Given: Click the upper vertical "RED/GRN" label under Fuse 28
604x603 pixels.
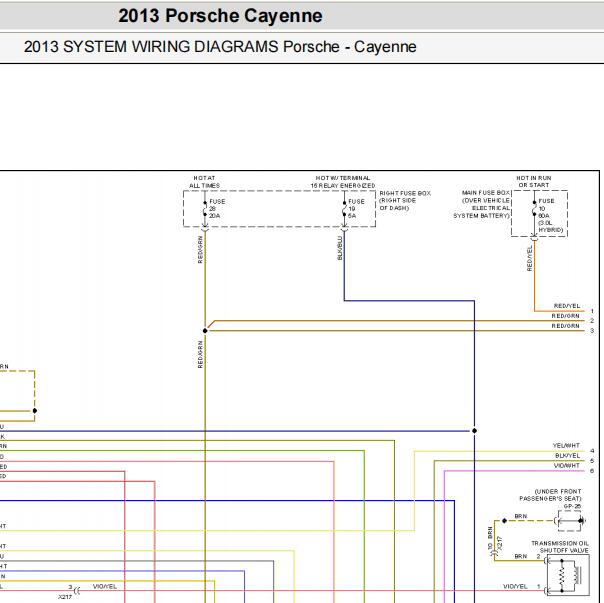Looking at the screenshot, I should click(x=200, y=250).
